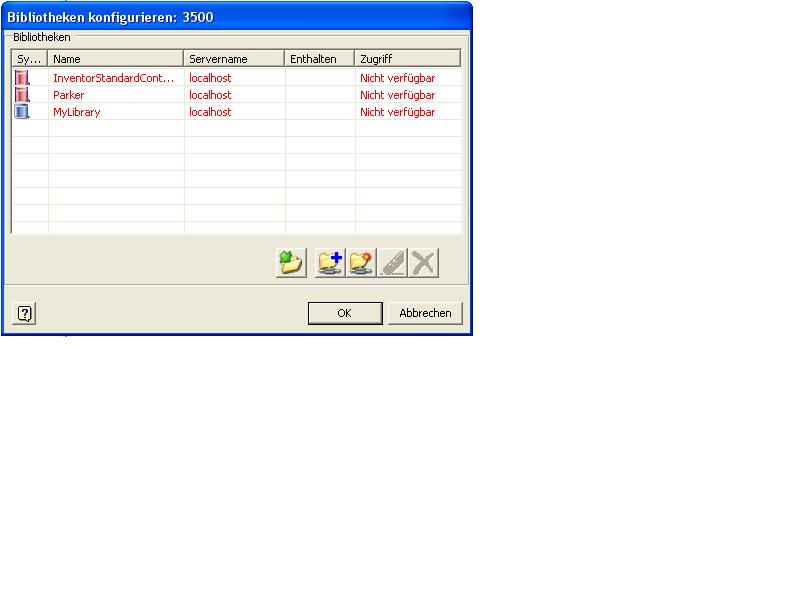The width and height of the screenshot is (800, 600).
Task: Open help with the question mark icon
Action: point(24,313)
